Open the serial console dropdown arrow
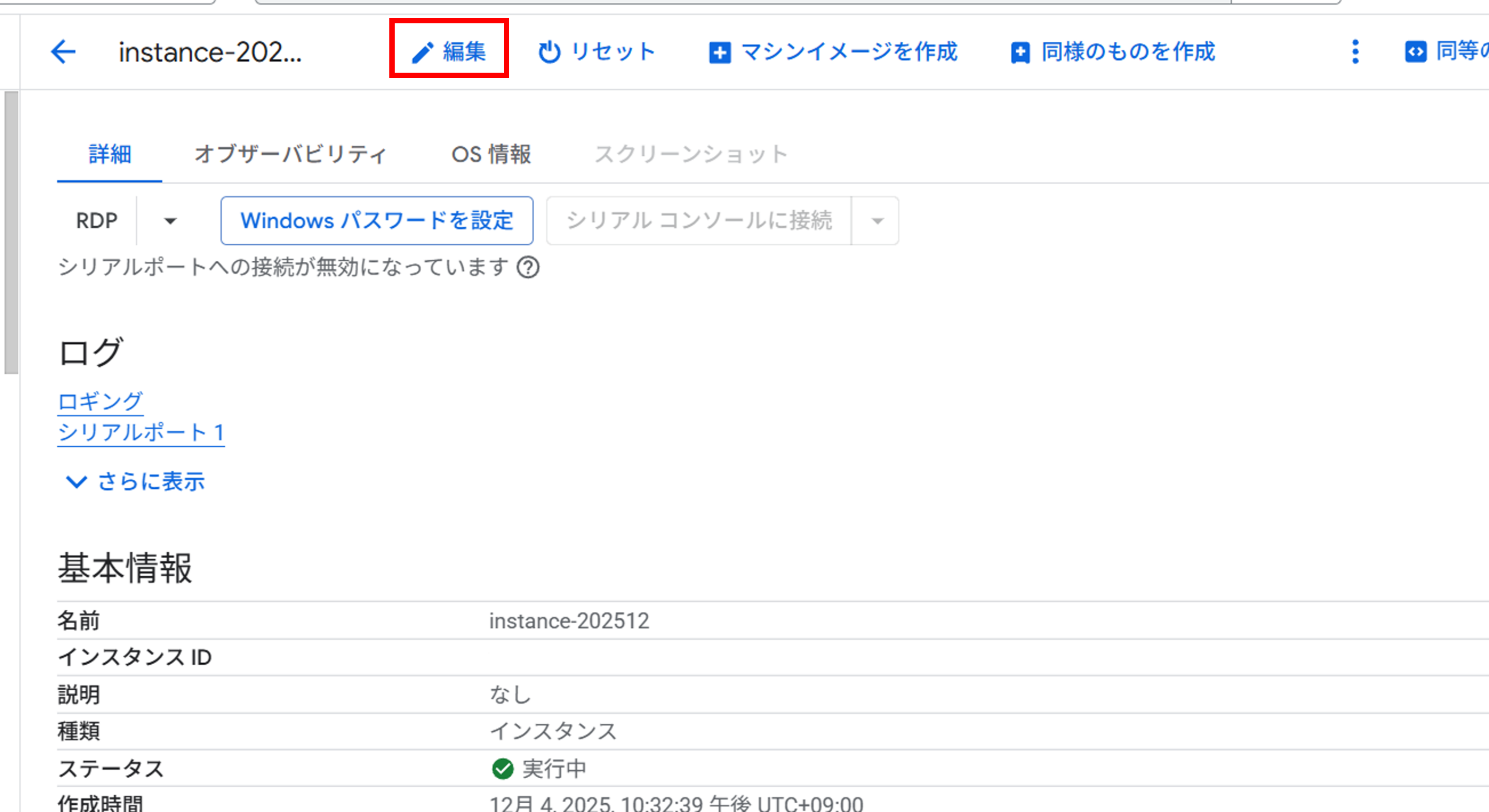Viewport: 1489px width, 812px height. (x=877, y=221)
